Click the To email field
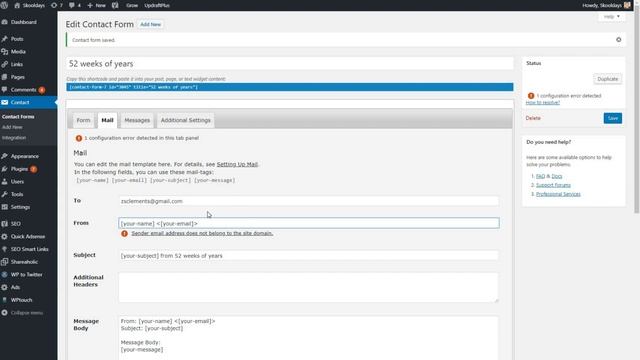This screenshot has height=360, width=640. click(x=309, y=201)
